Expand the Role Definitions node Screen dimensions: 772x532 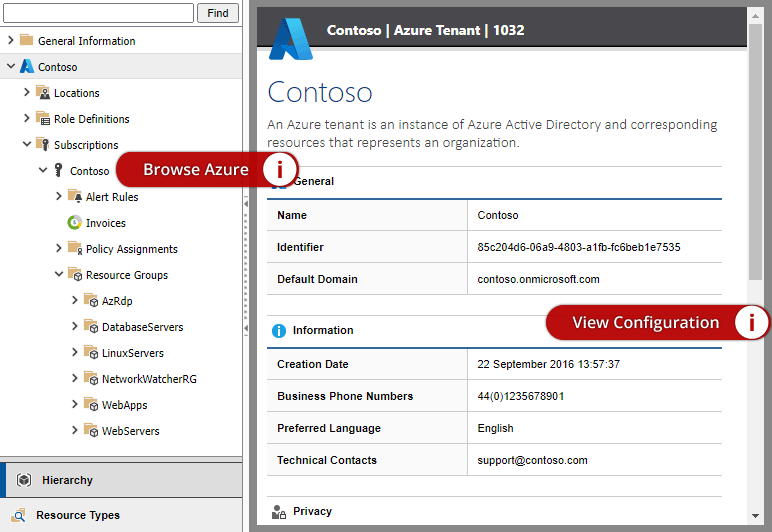tap(27, 119)
